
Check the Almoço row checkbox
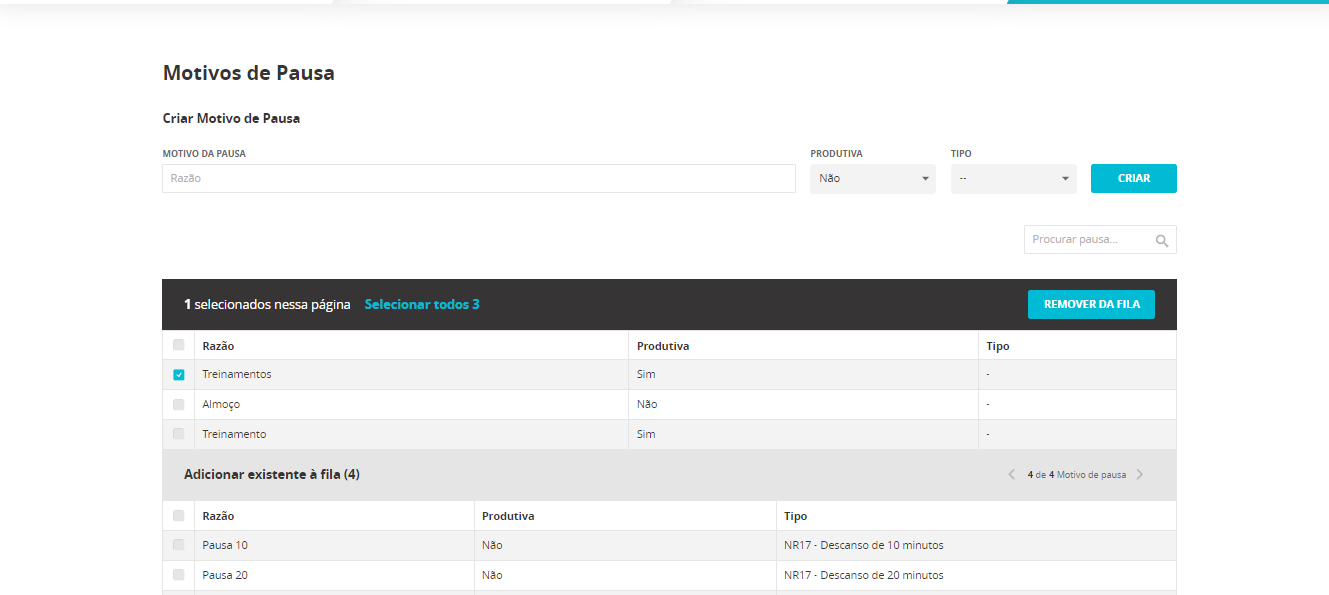tap(179, 405)
